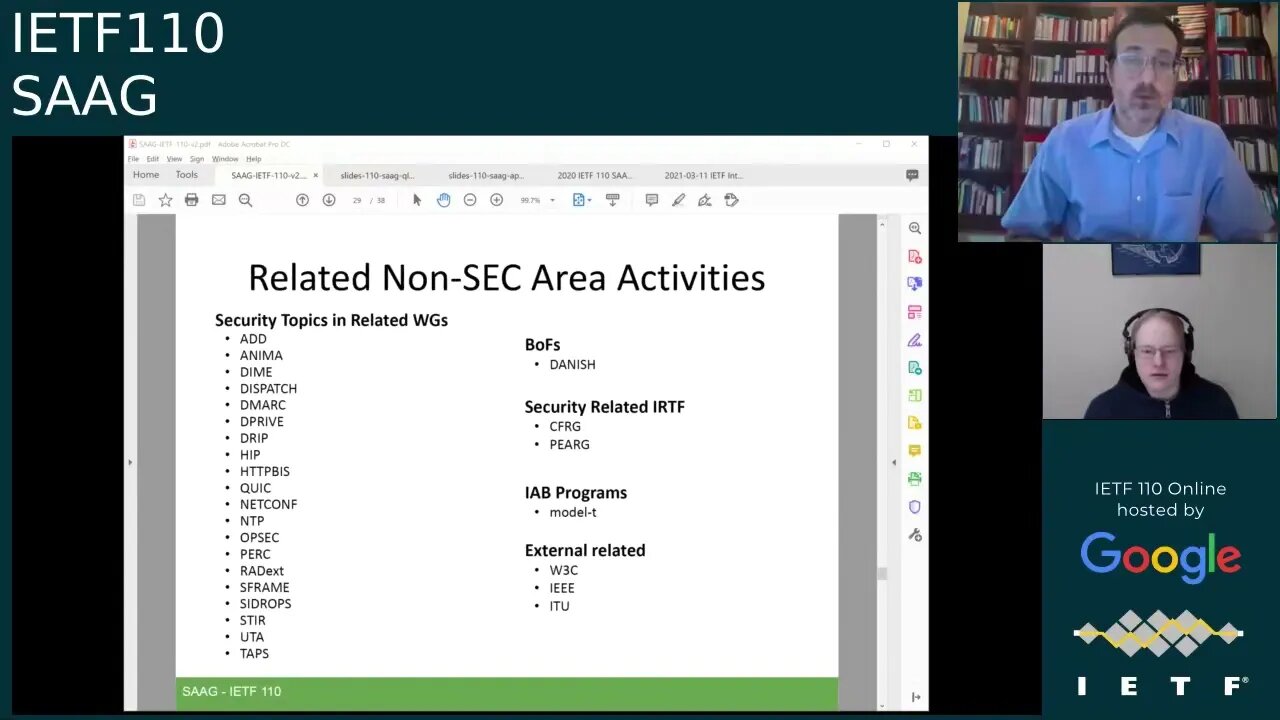Screen dimensions: 1280x720
Task: Close the SAAG-IETF-110-v2 tab
Action: pyautogui.click(x=315, y=175)
